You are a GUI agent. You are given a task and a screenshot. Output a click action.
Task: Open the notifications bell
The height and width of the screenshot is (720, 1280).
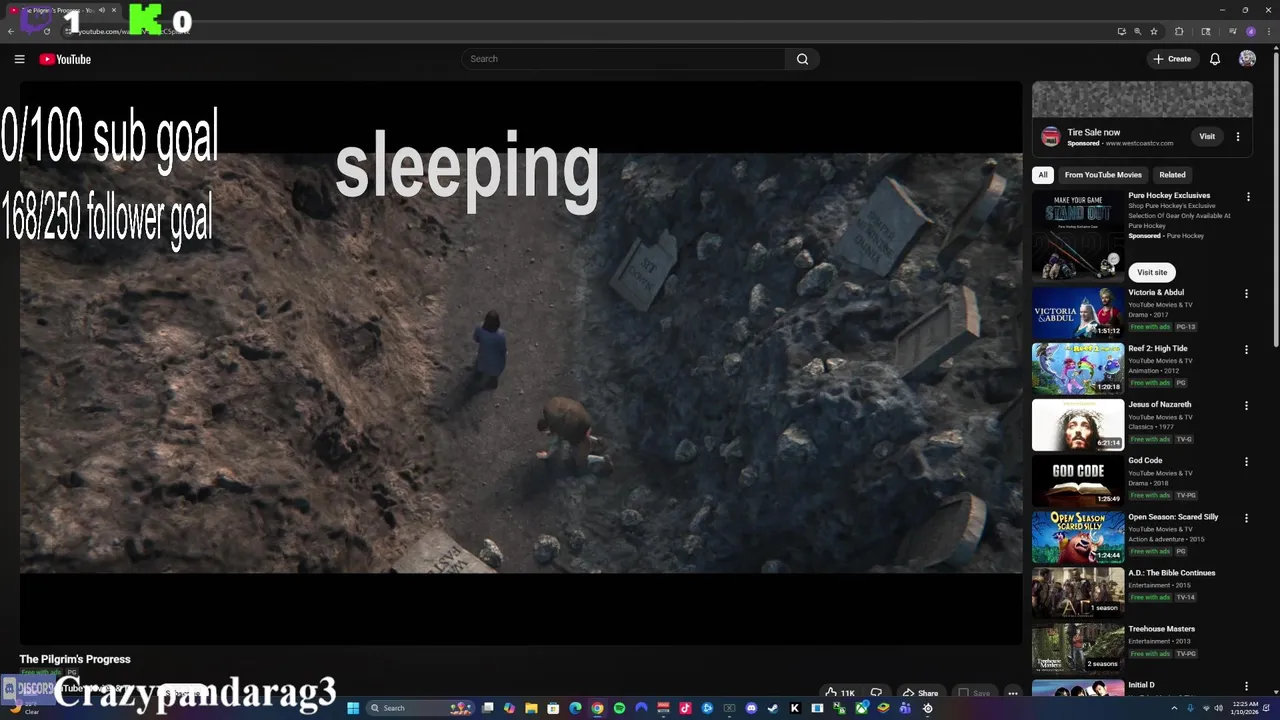1215,59
